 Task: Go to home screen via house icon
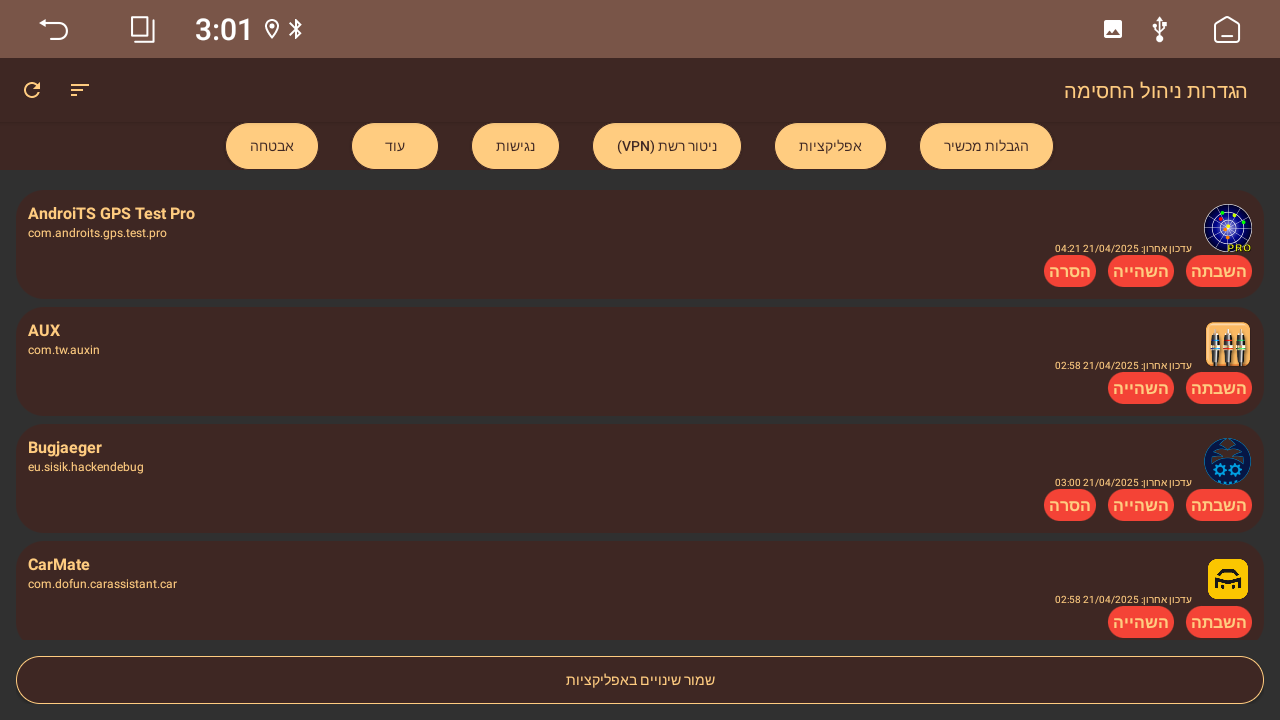click(x=1226, y=29)
